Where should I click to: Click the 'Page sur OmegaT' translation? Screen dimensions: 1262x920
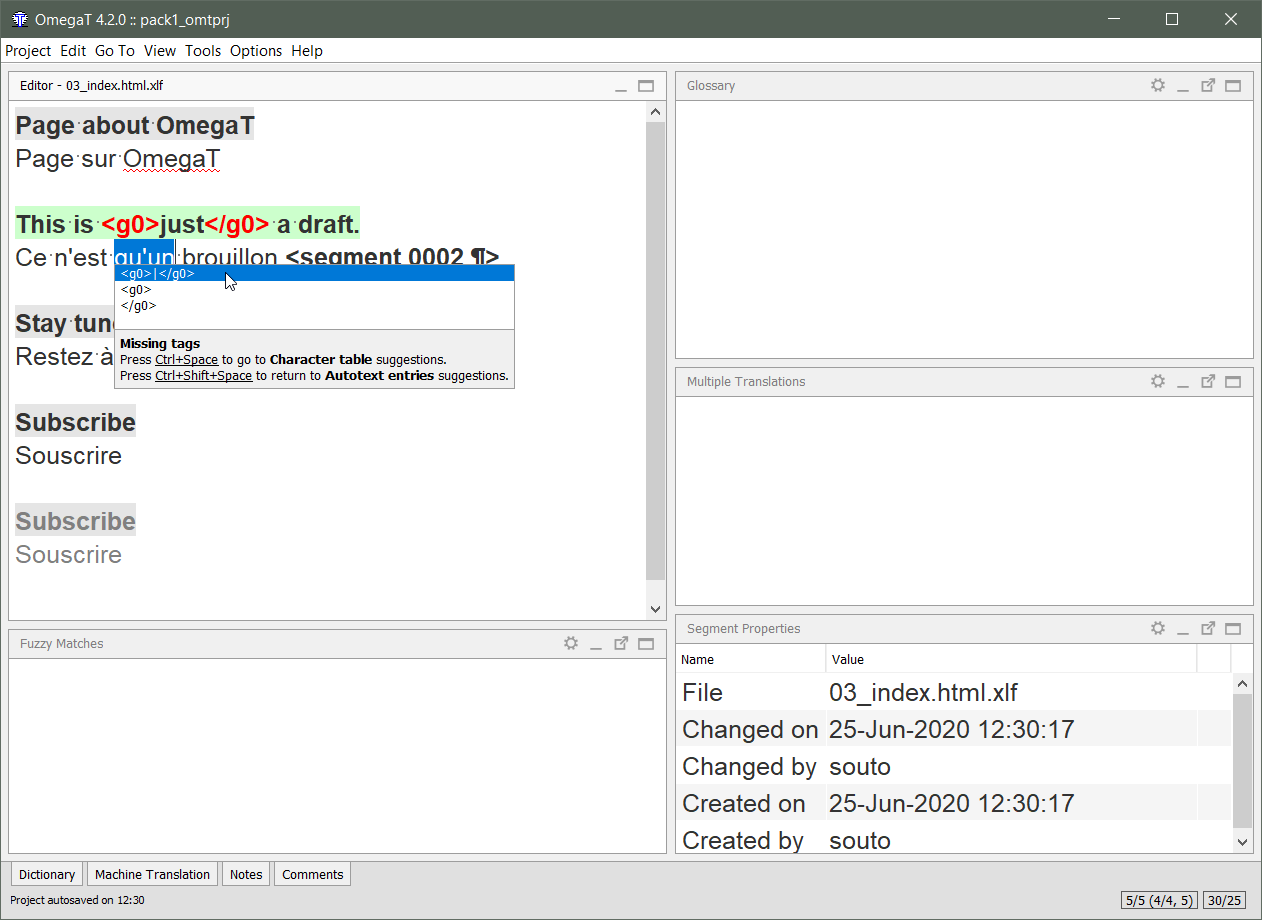[118, 159]
